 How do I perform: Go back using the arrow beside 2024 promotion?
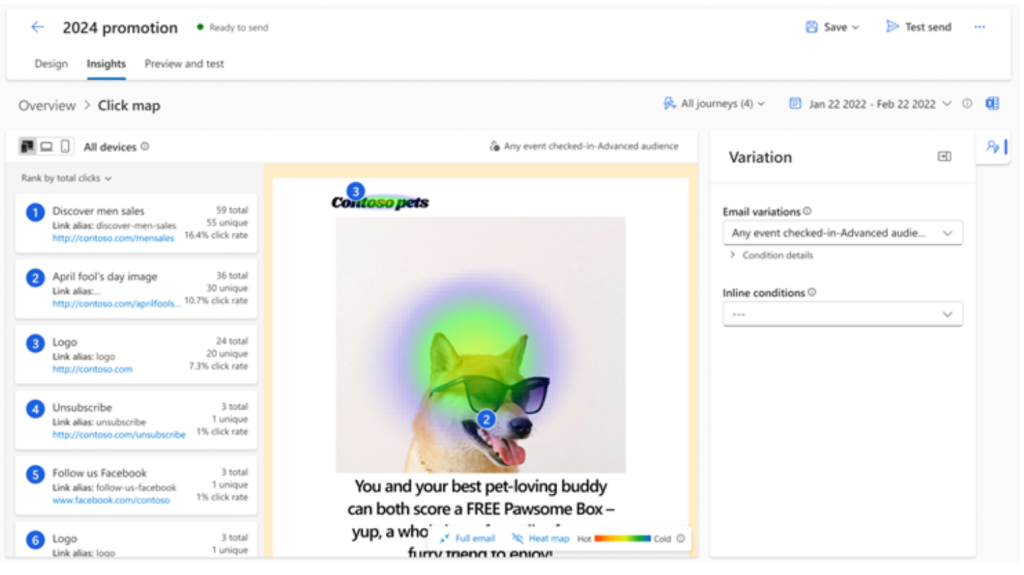point(37,27)
